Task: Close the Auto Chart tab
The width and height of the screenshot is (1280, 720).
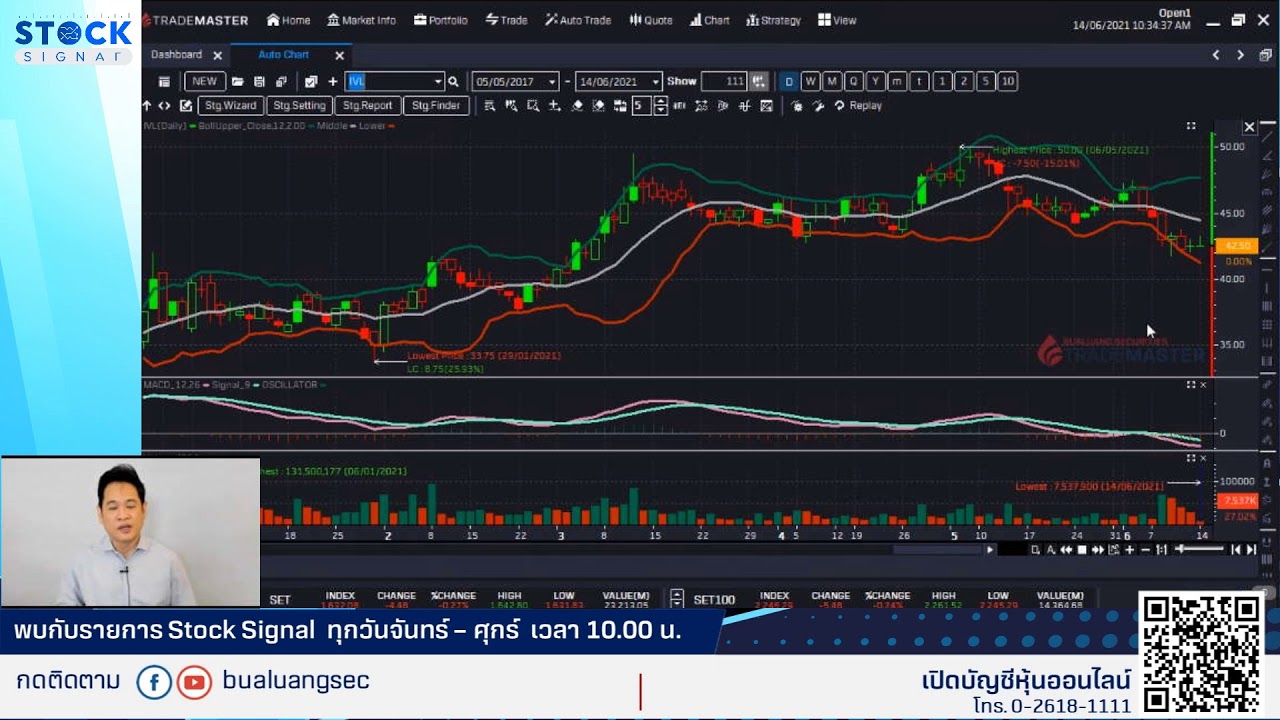Action: [x=339, y=56]
